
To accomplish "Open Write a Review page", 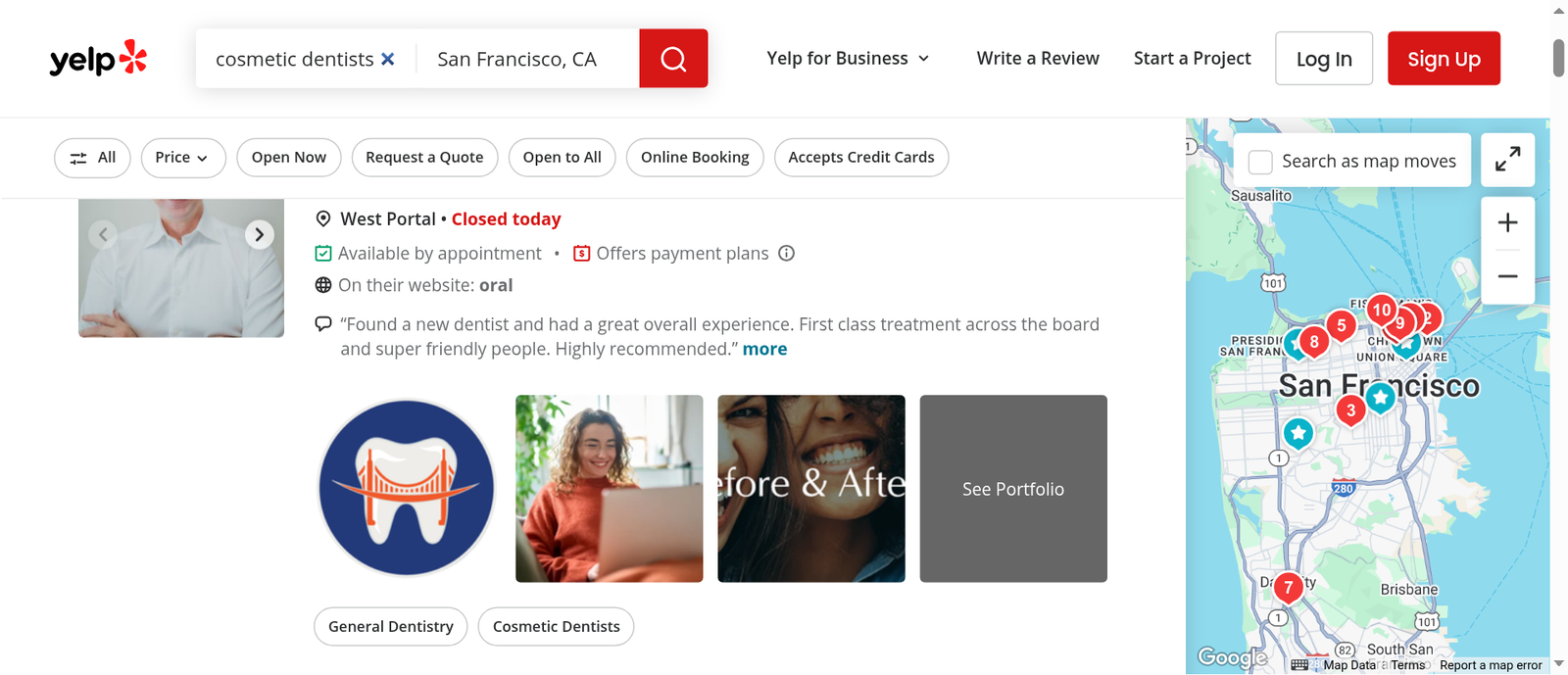I will tap(1038, 59).
